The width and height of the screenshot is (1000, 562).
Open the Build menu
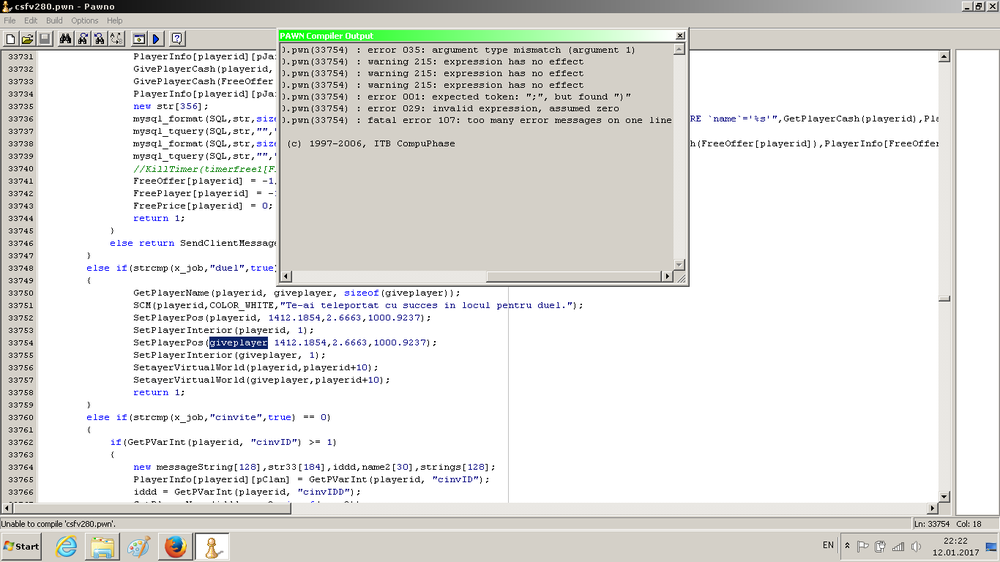pyautogui.click(x=54, y=20)
